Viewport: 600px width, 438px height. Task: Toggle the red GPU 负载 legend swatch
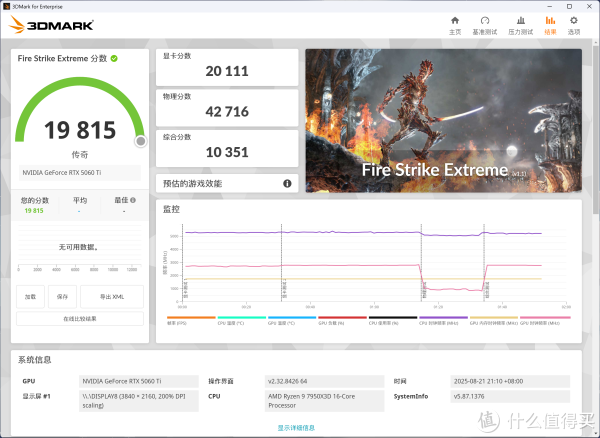[339, 318]
